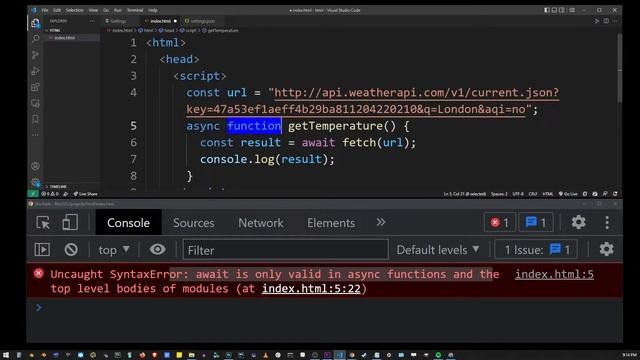Viewport: 640px width, 360px height.
Task: Open the Extensions view
Action: (36, 87)
